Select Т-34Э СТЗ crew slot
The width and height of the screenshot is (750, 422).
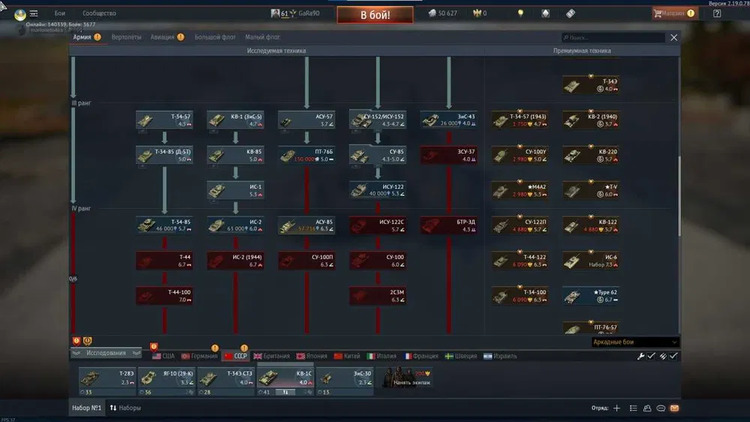coord(226,381)
